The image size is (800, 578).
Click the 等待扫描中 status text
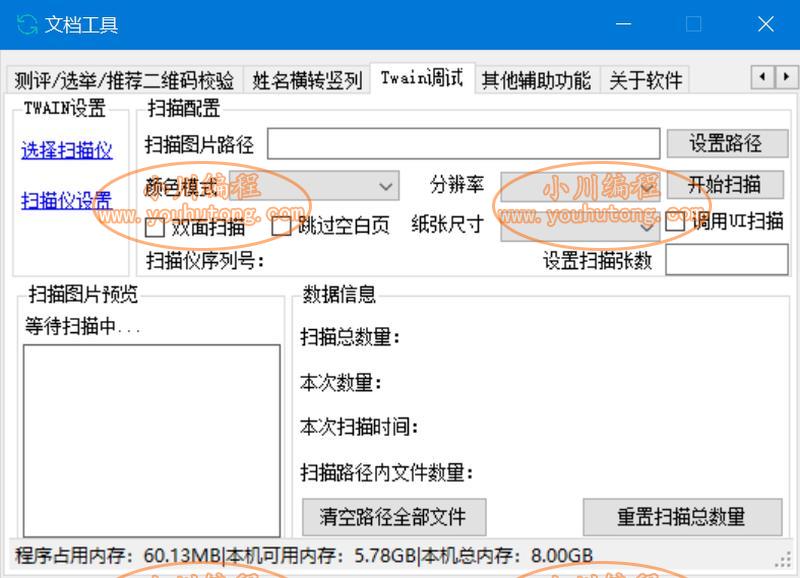[83, 326]
